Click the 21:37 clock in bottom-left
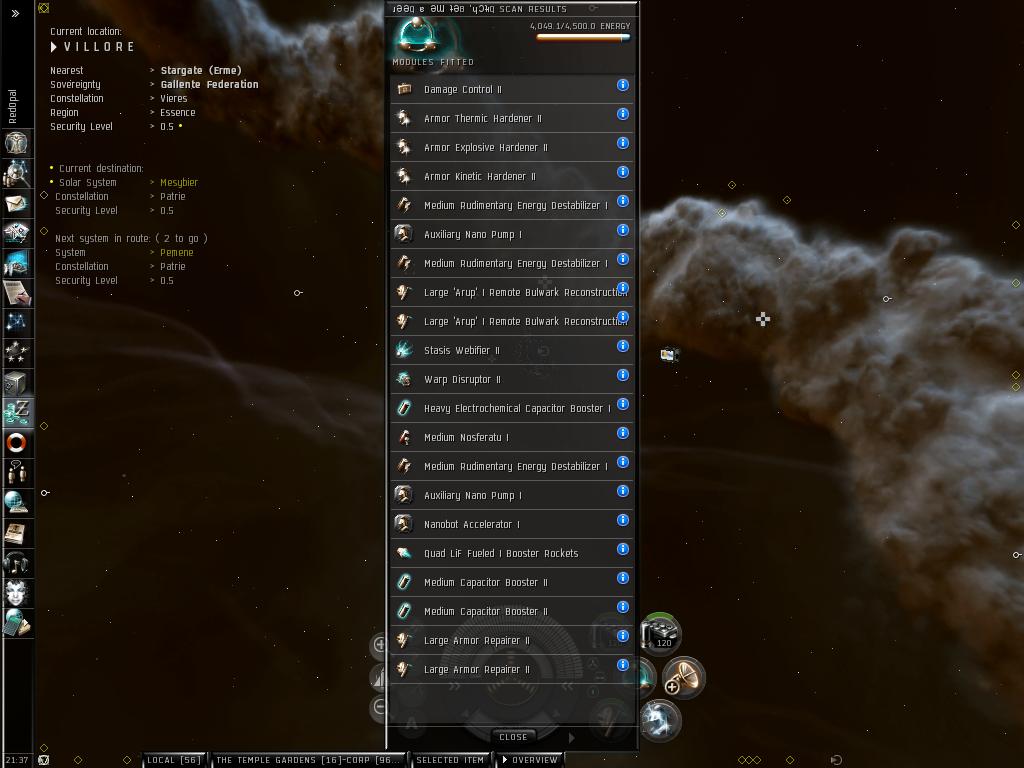Screen dimensions: 1024x768 (x=17, y=760)
